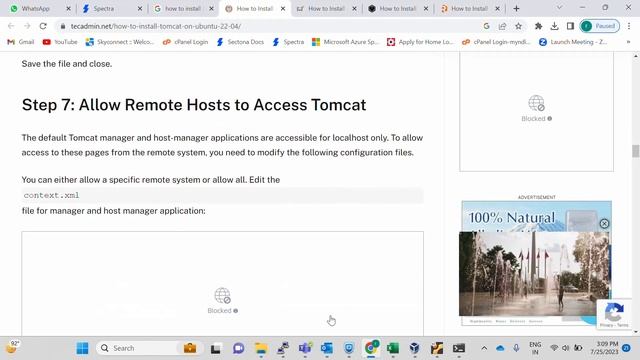Open OneDrive cloud tray icon
640x360 pixels.
point(500,348)
